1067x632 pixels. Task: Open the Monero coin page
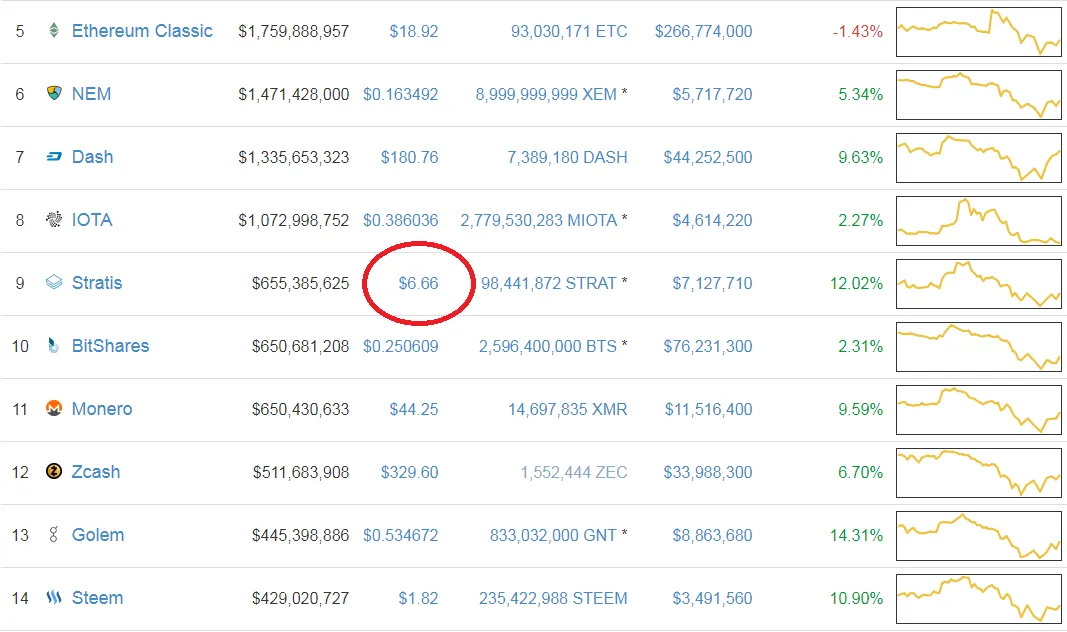tap(102, 409)
